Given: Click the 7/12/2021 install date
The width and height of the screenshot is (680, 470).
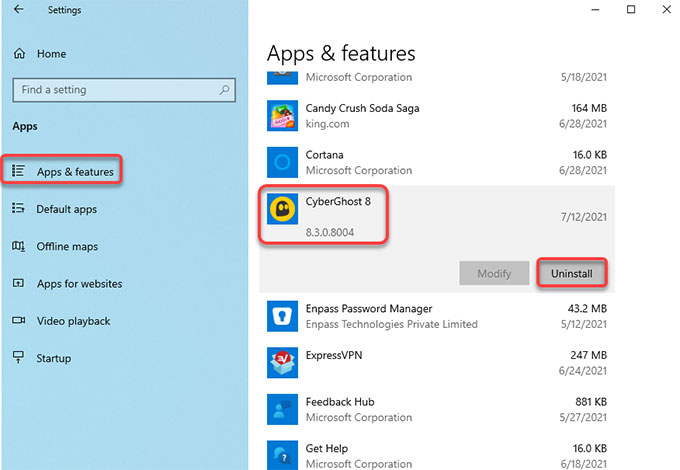Looking at the screenshot, I should [584, 217].
